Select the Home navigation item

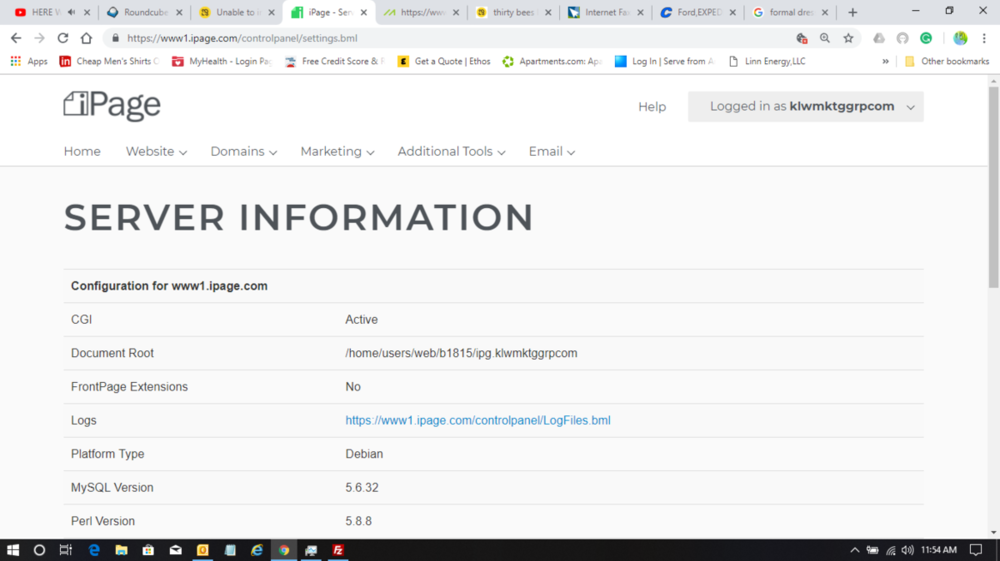(x=82, y=152)
